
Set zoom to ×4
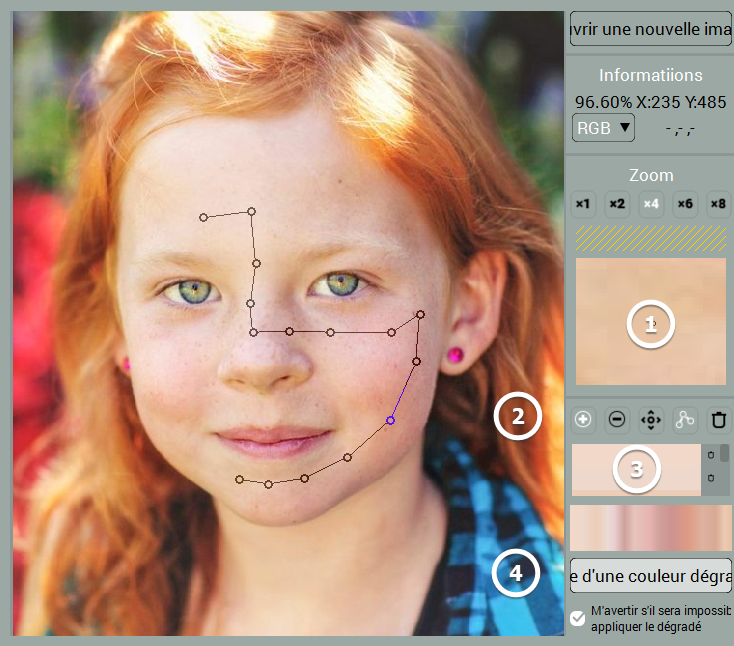(x=651, y=204)
